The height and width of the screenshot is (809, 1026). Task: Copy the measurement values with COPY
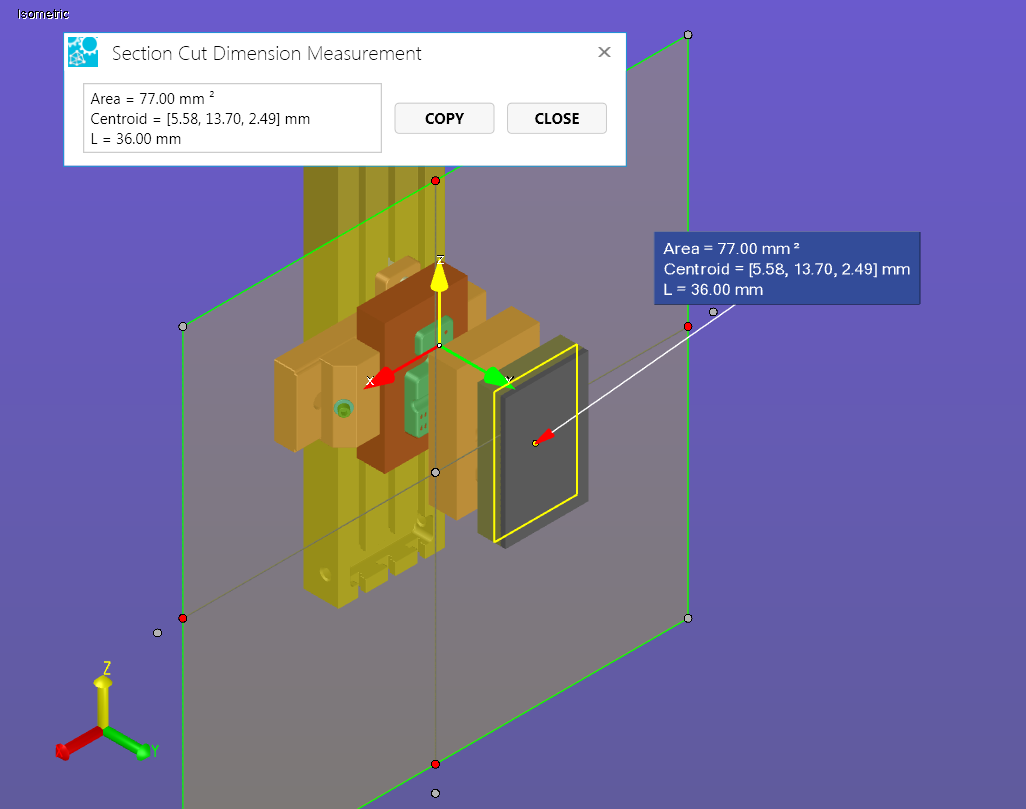tap(443, 118)
